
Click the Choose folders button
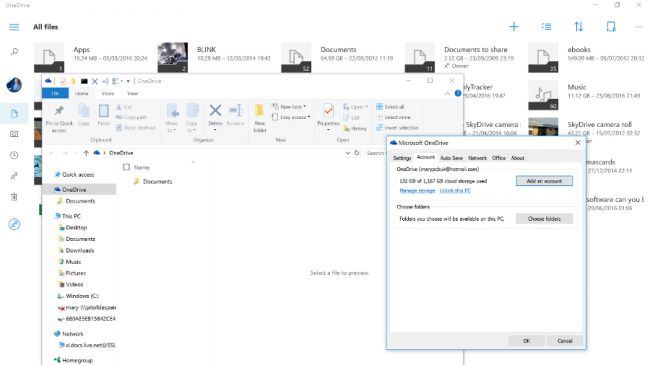click(544, 219)
